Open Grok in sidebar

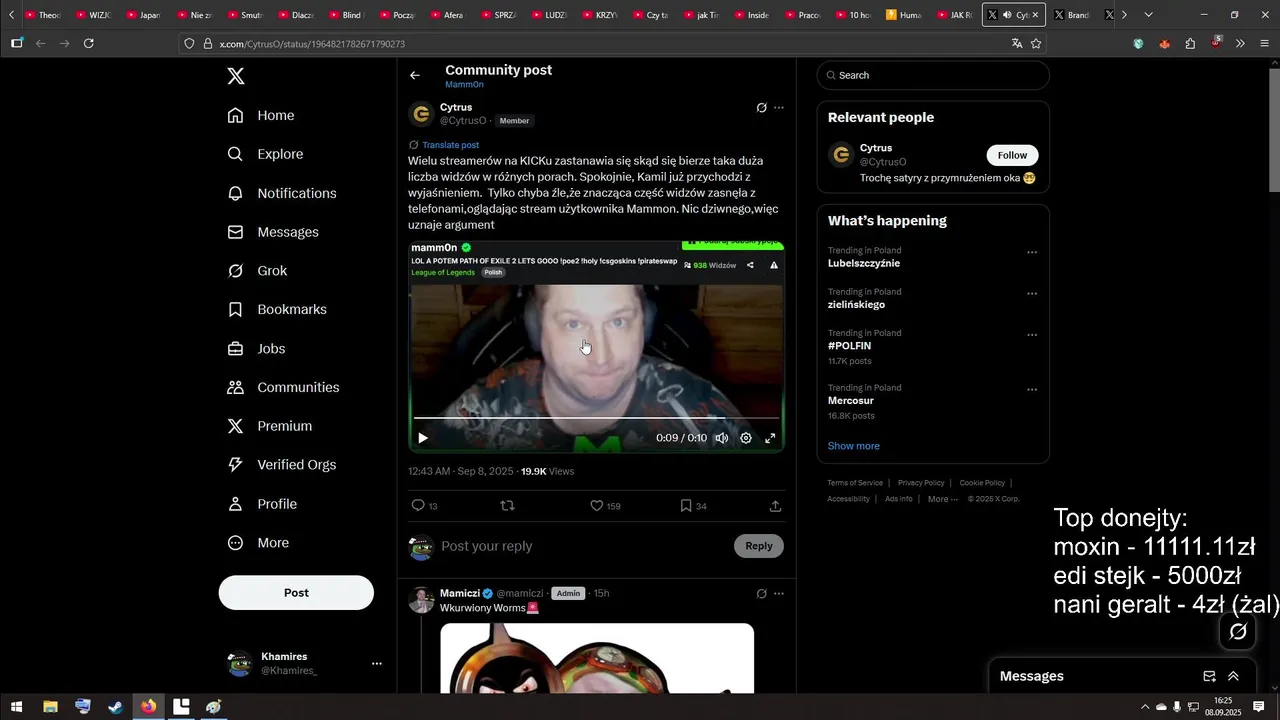[x=257, y=271]
